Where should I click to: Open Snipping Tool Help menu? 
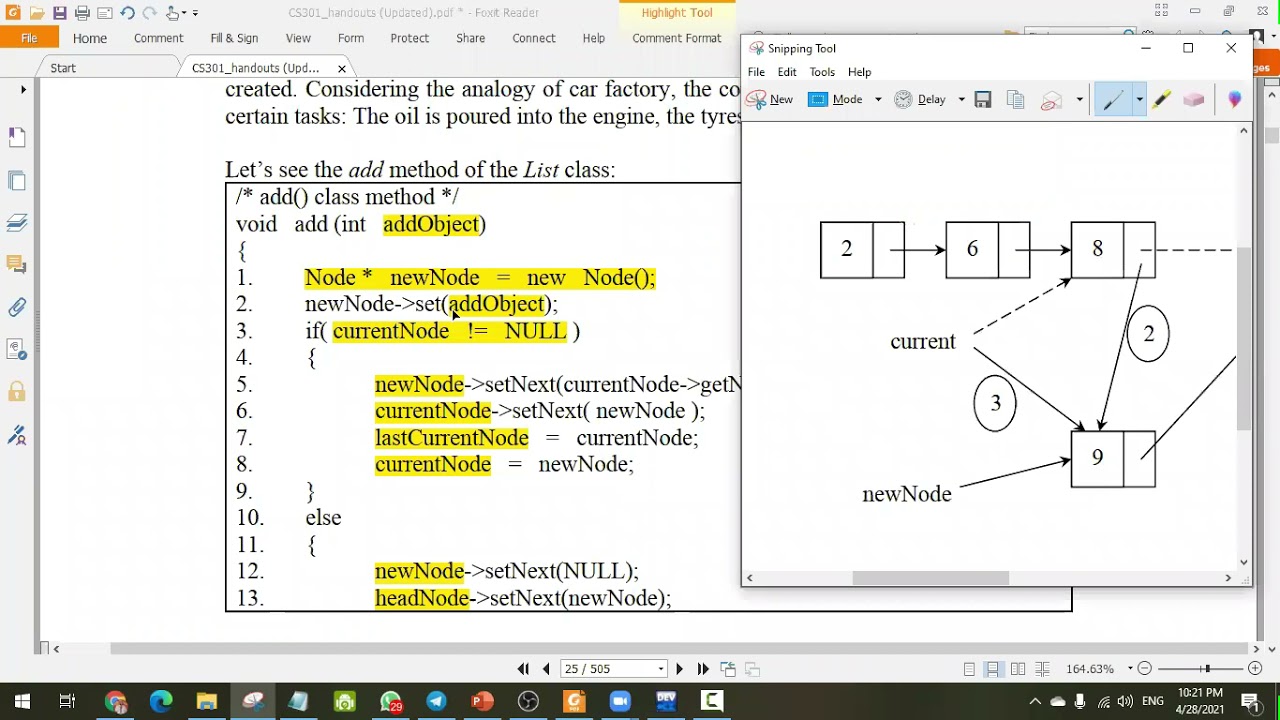coord(859,72)
